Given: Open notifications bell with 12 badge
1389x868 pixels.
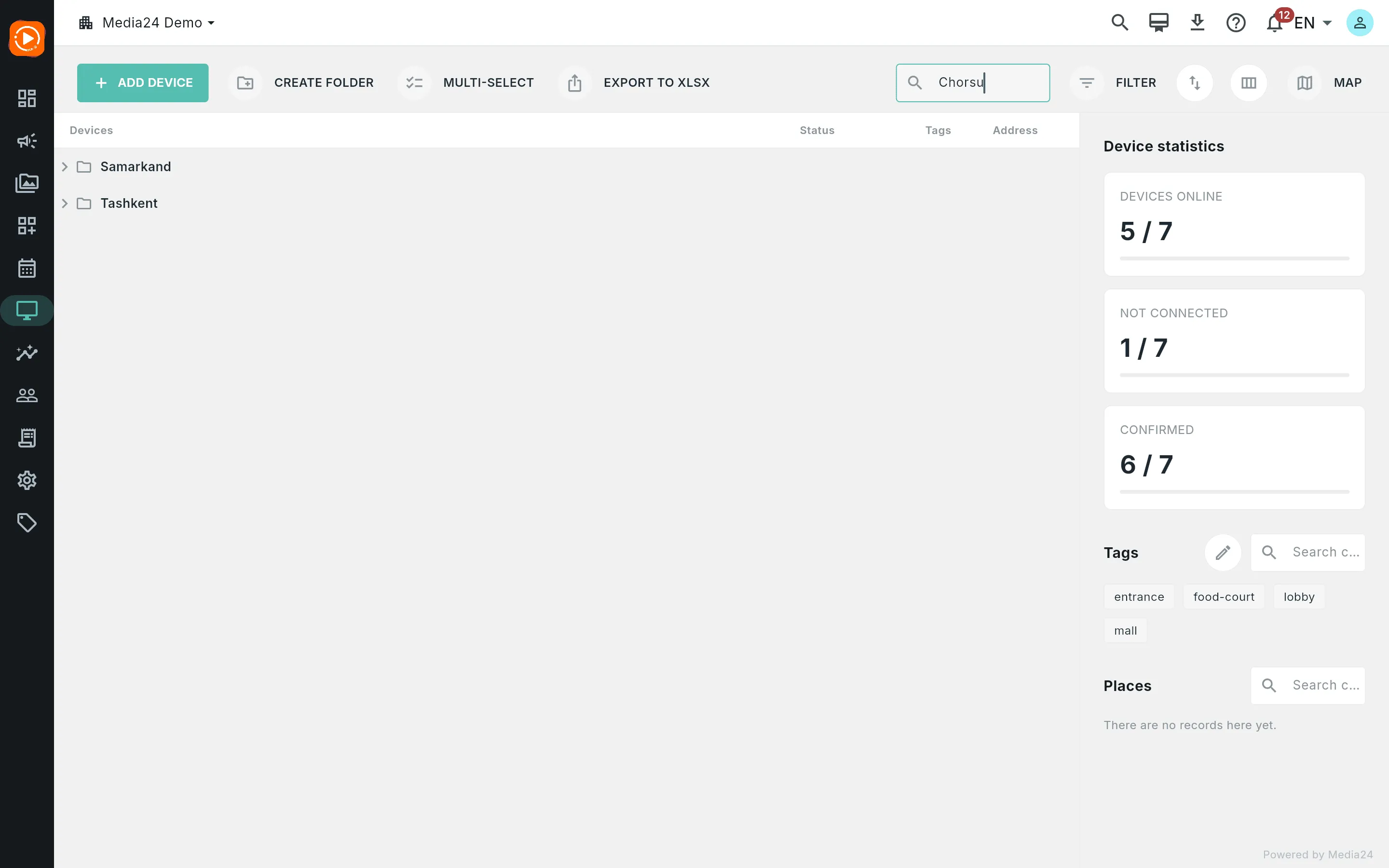Looking at the screenshot, I should (x=1275, y=23).
